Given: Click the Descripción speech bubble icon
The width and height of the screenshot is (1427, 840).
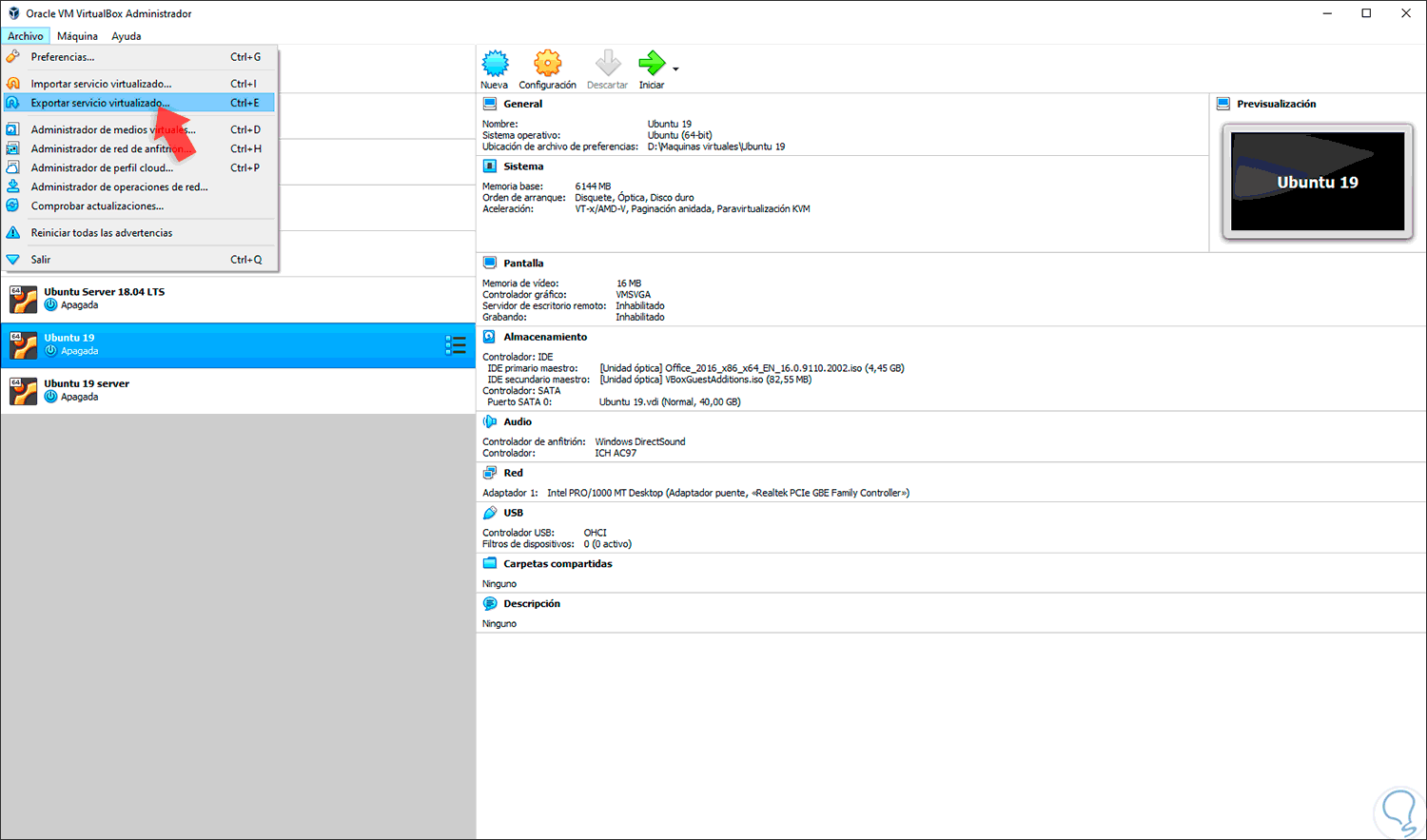Looking at the screenshot, I should point(490,604).
